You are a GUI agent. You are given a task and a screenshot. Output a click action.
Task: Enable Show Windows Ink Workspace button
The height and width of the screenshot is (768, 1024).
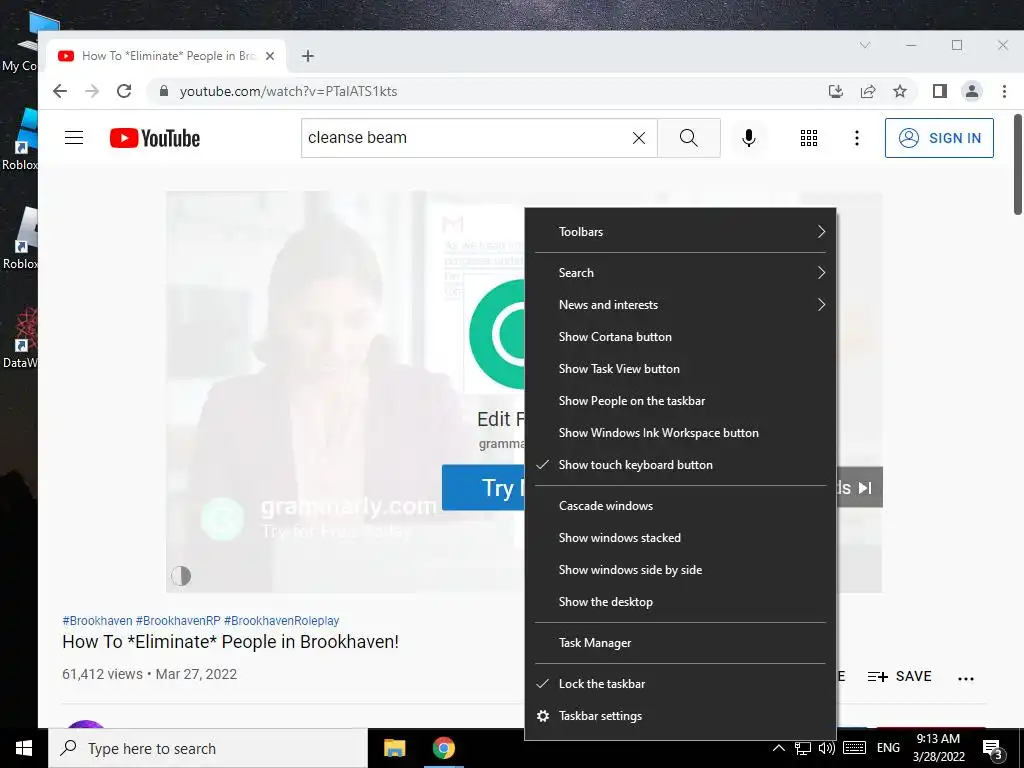[x=680, y=433]
